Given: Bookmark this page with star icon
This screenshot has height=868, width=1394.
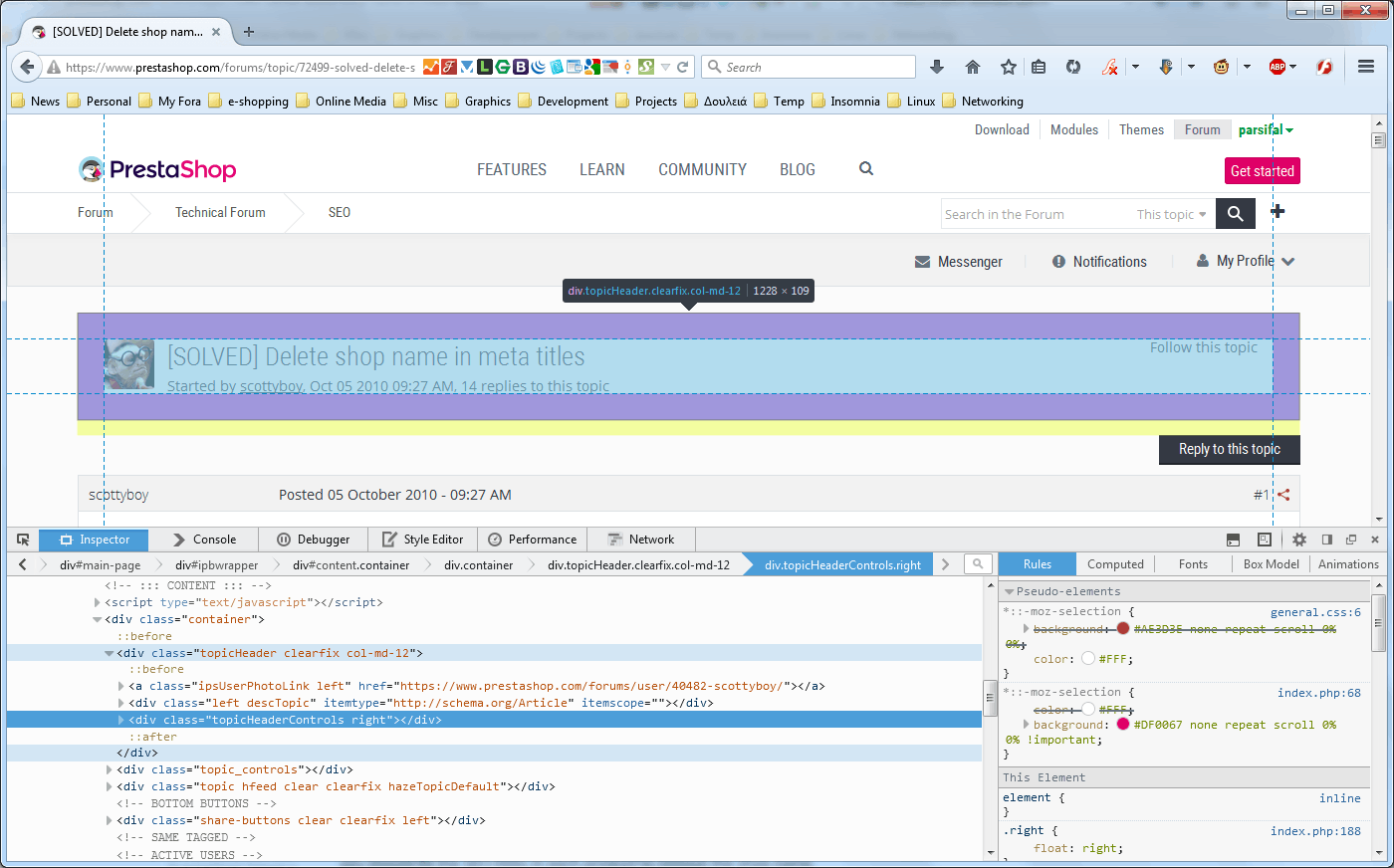Looking at the screenshot, I should point(1009,67).
